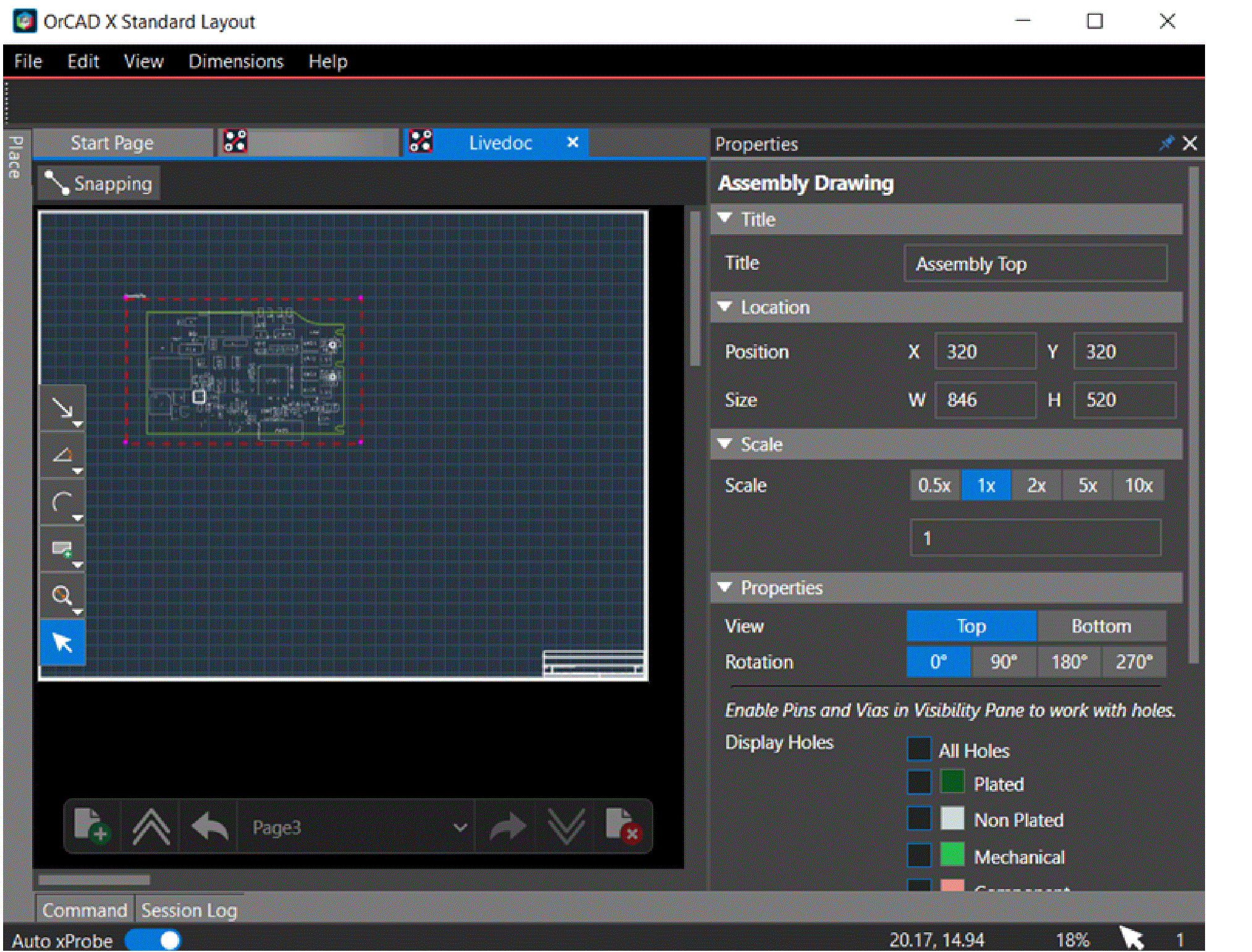The height and width of the screenshot is (952, 1252).
Task: Set scale to 0.5x
Action: (x=934, y=485)
